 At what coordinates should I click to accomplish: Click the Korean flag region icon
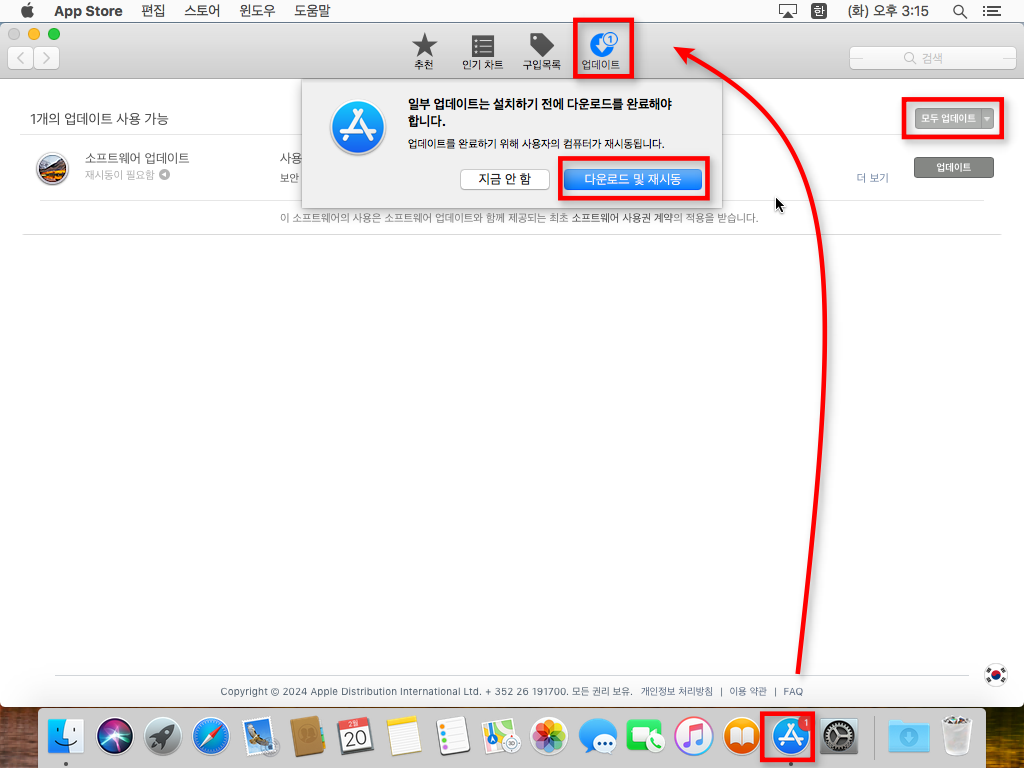pyautogui.click(x=996, y=675)
